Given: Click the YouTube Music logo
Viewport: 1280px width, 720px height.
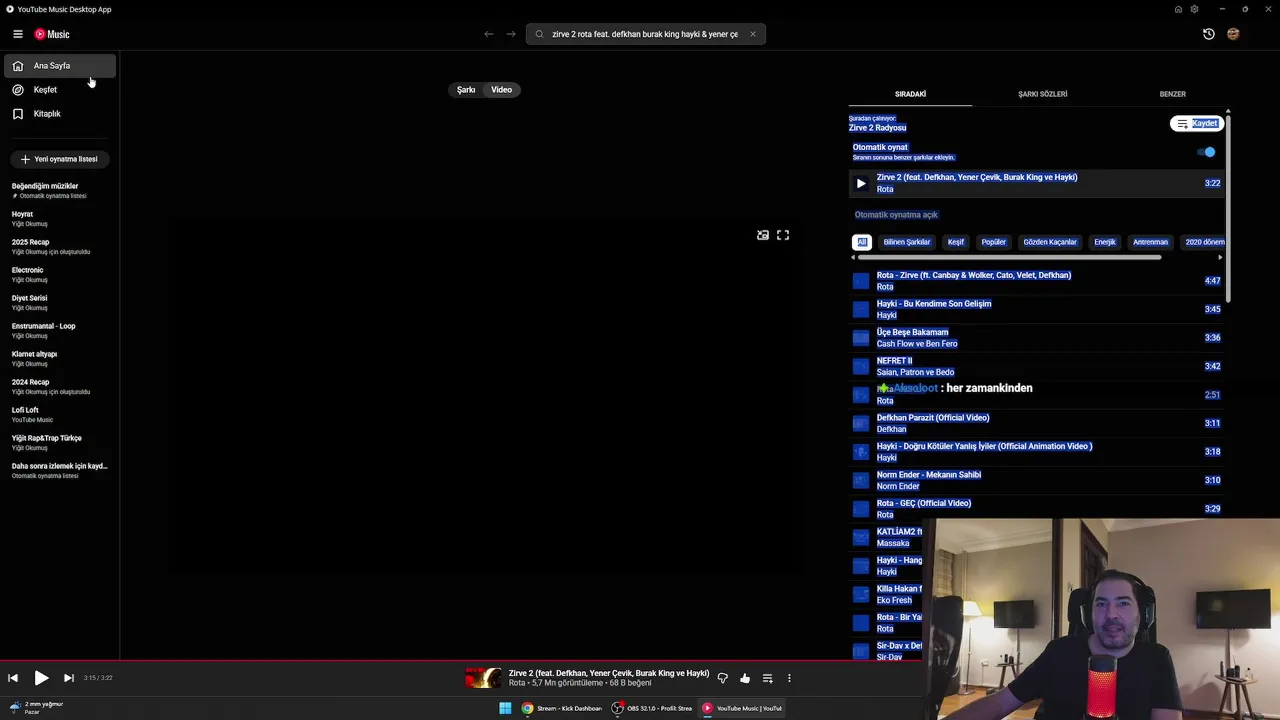Looking at the screenshot, I should pos(52,34).
